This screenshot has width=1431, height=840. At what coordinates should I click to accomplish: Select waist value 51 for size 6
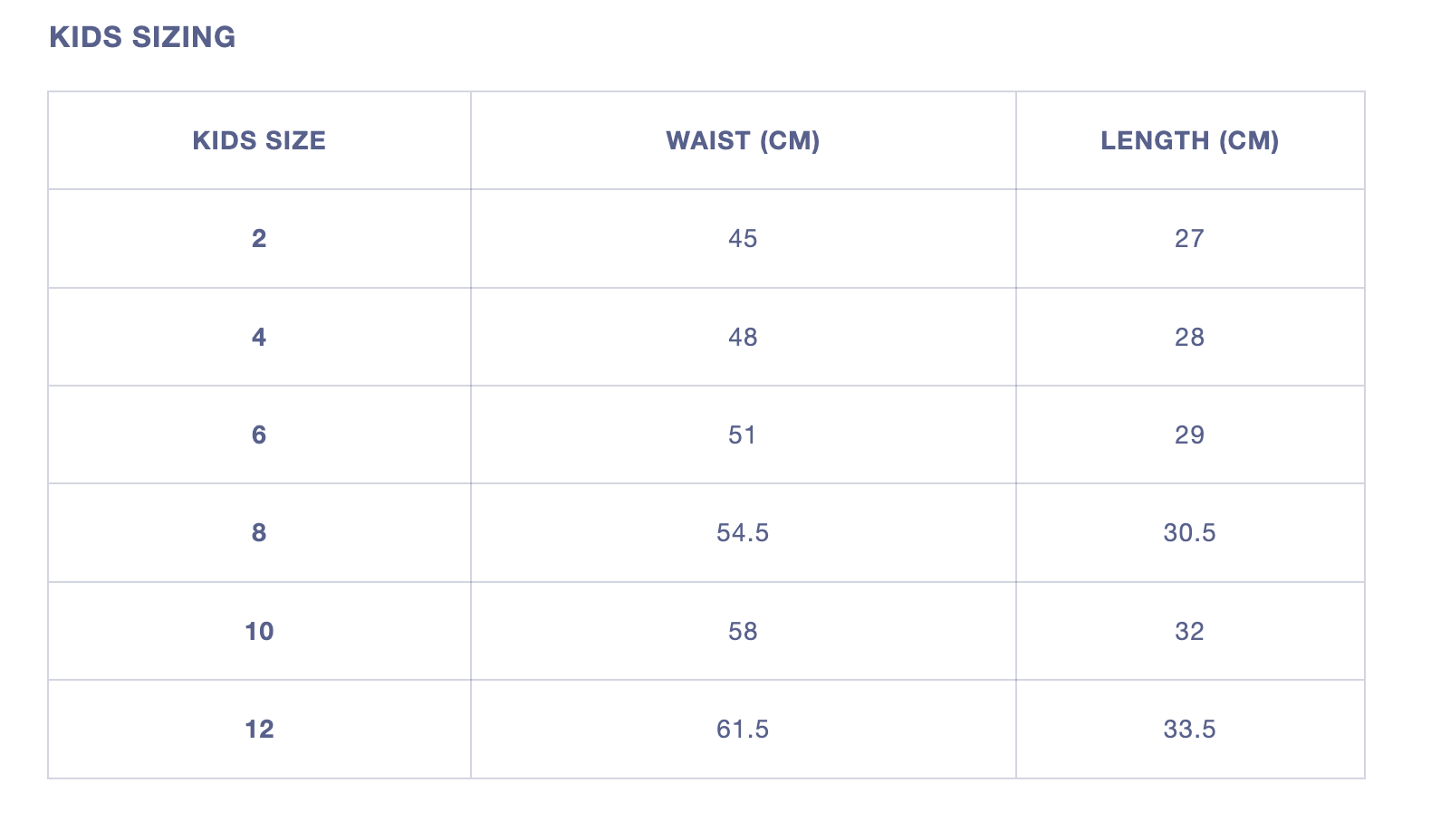tap(743, 435)
